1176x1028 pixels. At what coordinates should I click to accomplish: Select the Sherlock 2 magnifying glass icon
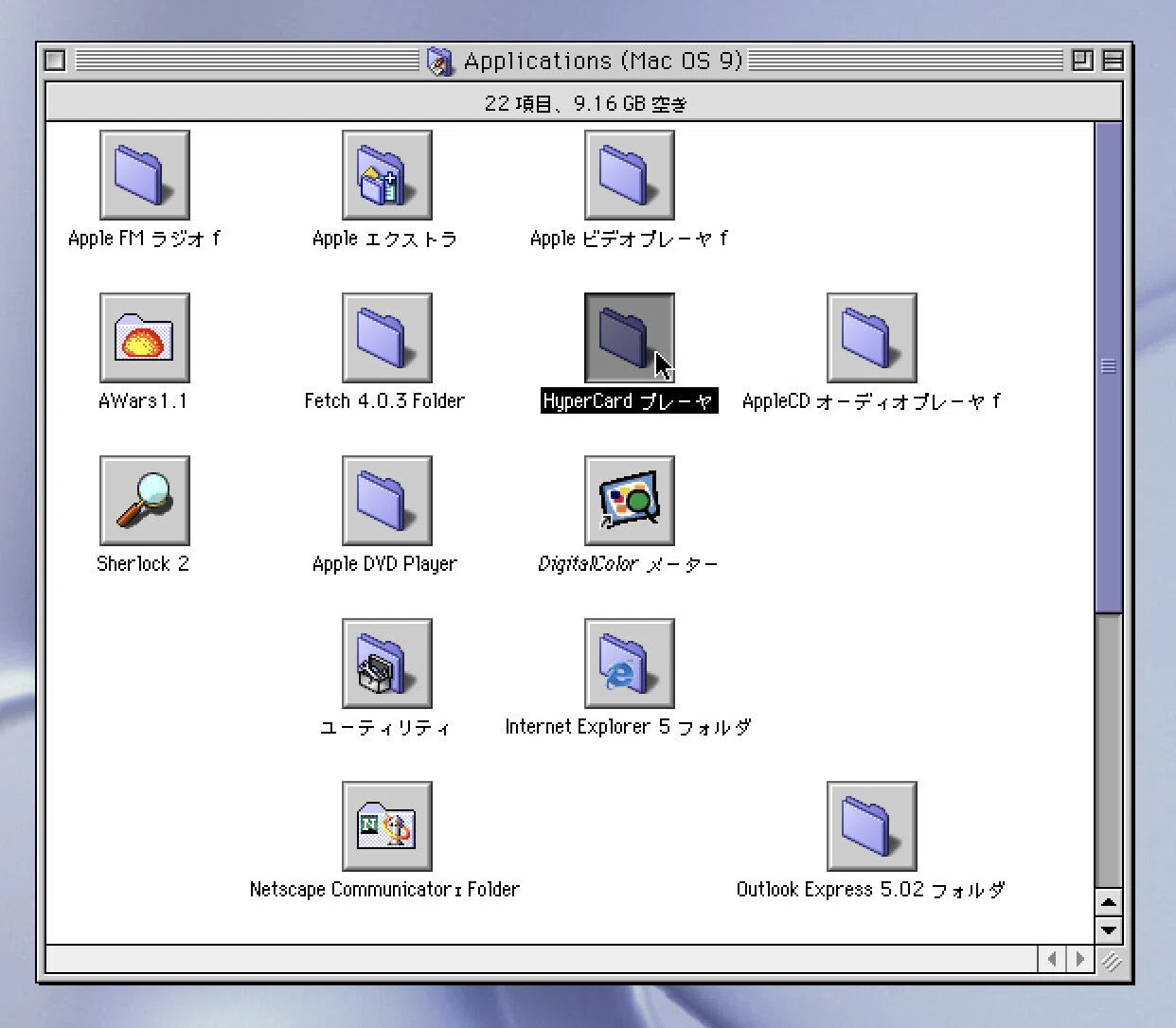[145, 501]
